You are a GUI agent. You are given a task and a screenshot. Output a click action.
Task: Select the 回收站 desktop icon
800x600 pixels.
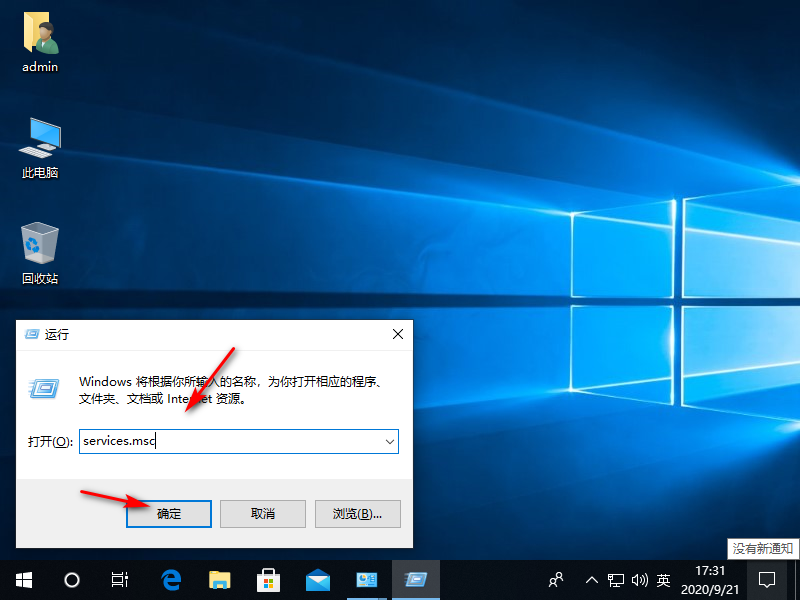38,247
